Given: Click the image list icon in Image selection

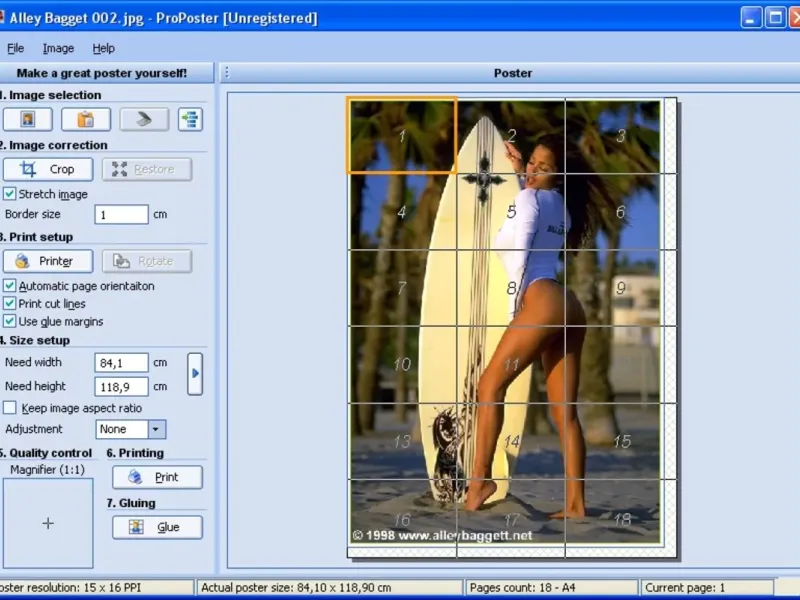Looking at the screenshot, I should coord(190,120).
